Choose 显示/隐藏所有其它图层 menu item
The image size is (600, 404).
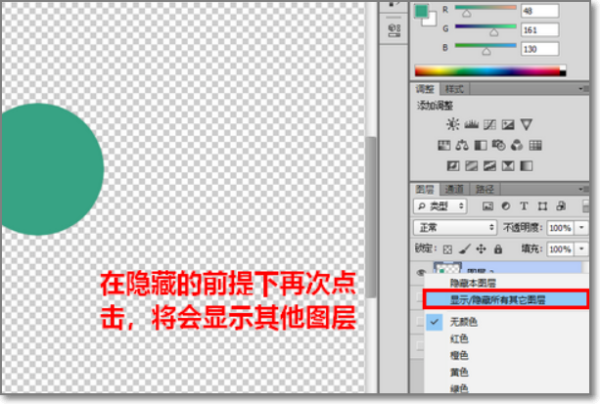click(505, 299)
